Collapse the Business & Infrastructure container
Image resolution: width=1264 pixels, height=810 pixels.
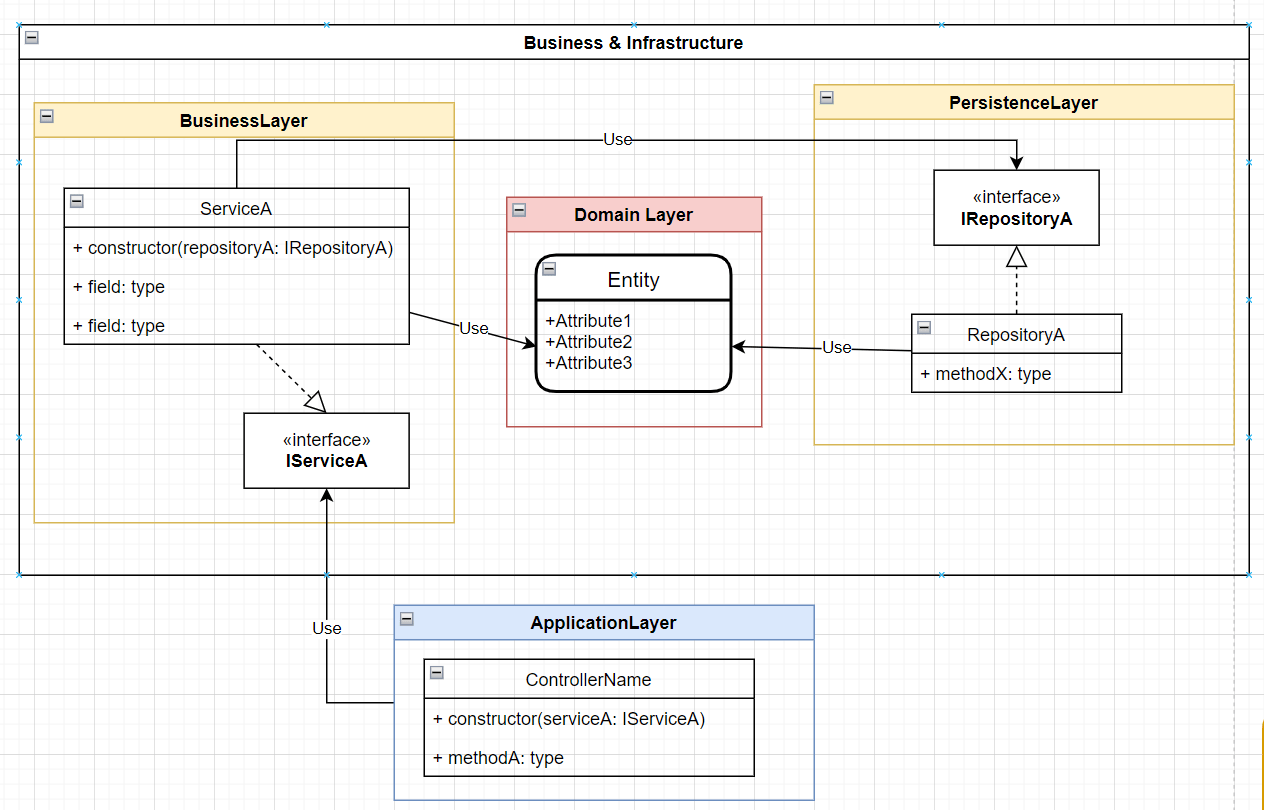(x=31, y=38)
